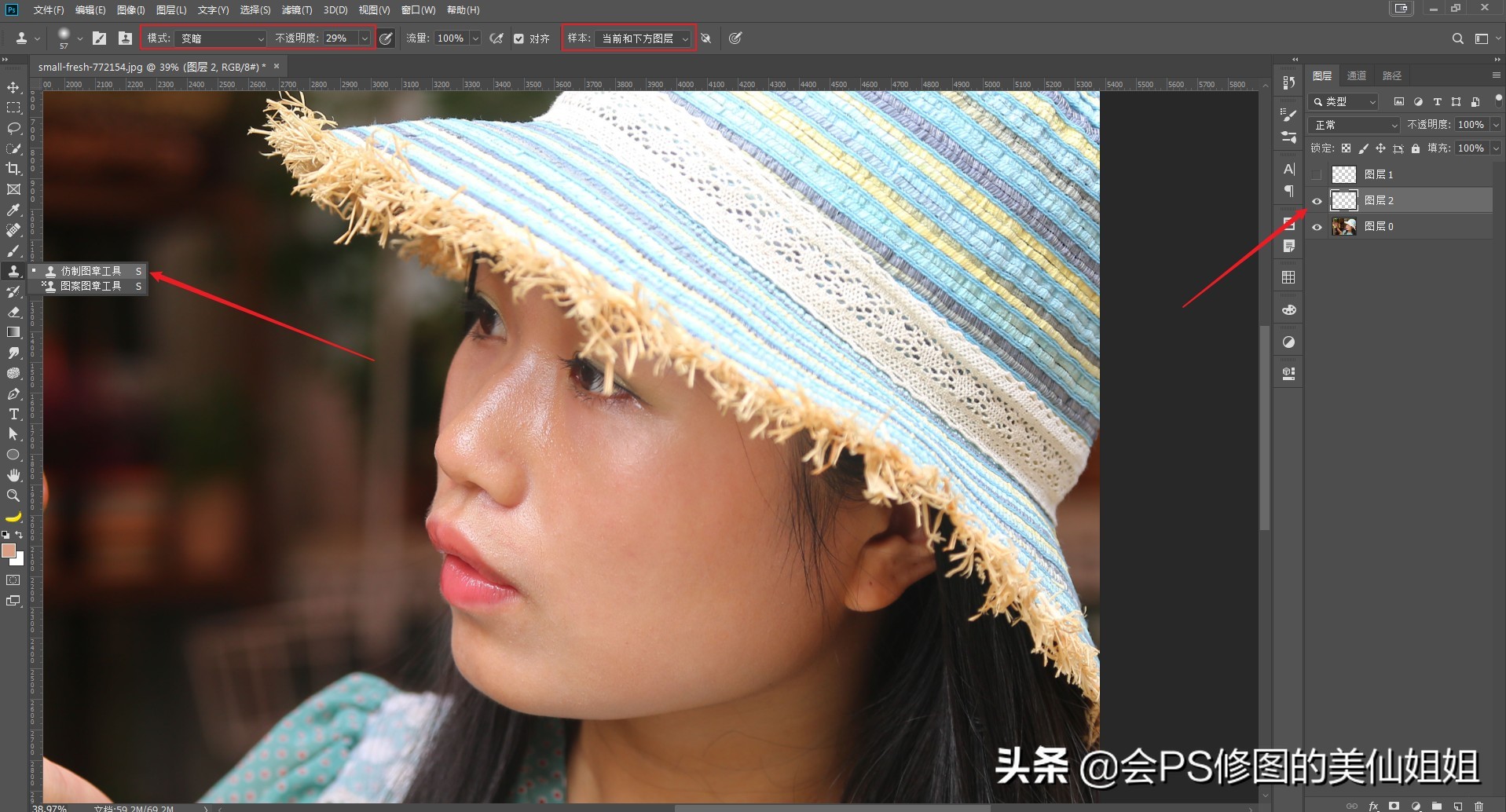
Task: Toggle visibility of 图层 1
Action: [x=1317, y=174]
